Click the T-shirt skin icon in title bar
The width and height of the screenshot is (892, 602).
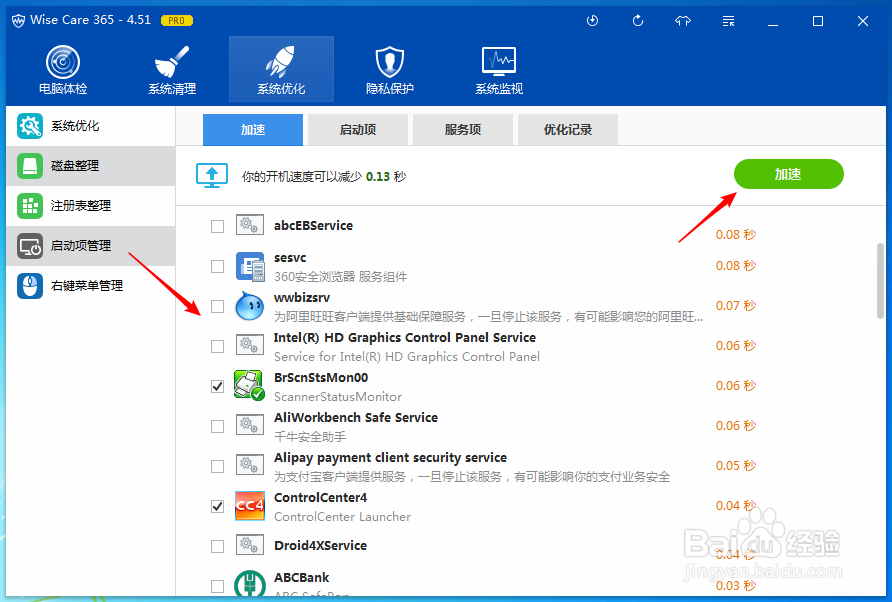683,21
